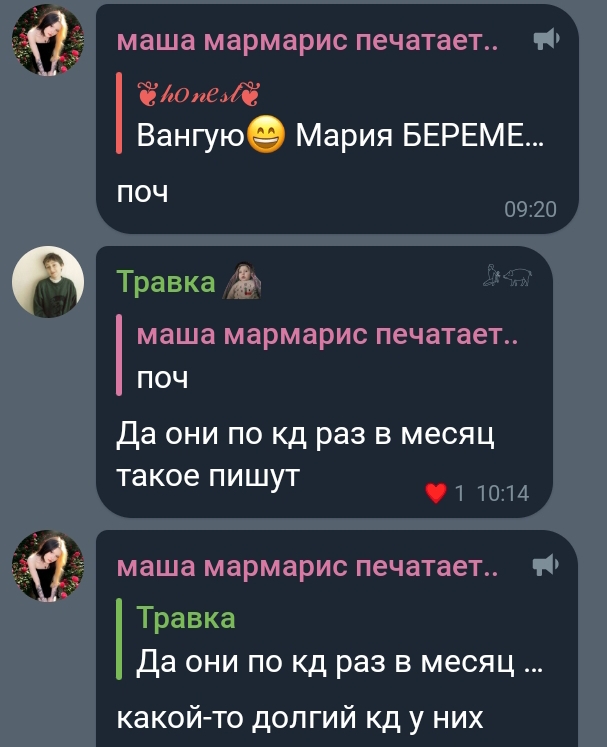Open маша мармарис avatar beside the last message
The height and width of the screenshot is (747, 607).
pos(48,566)
